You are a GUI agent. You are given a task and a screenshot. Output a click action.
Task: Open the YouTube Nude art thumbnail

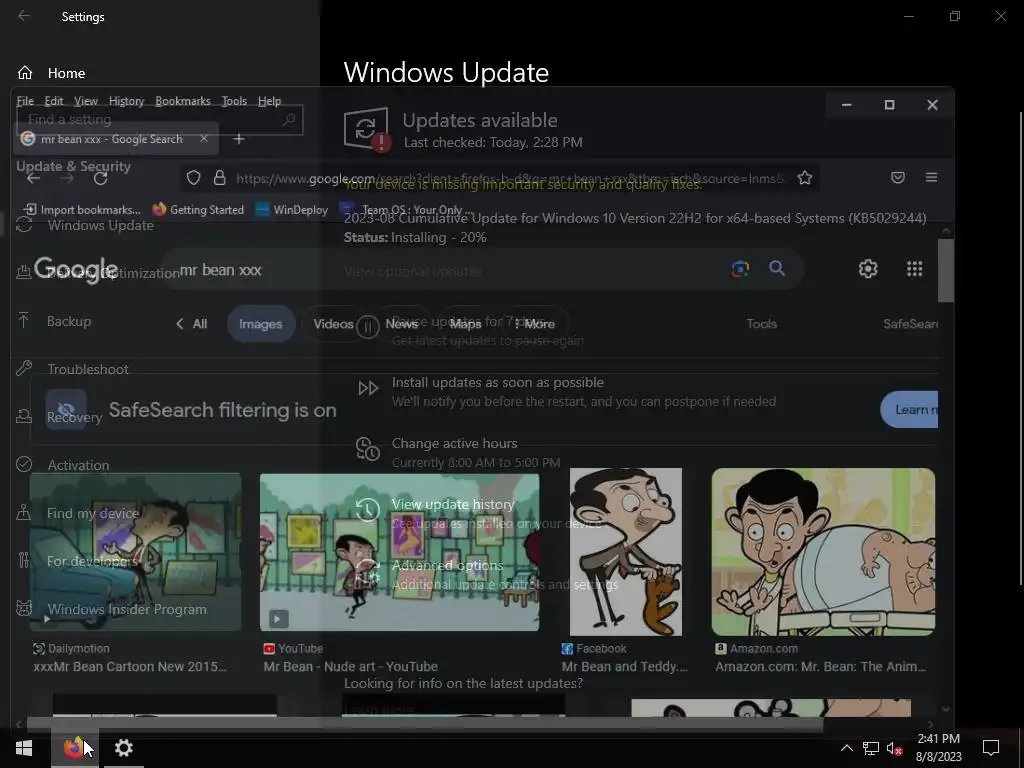pyautogui.click(x=400, y=552)
